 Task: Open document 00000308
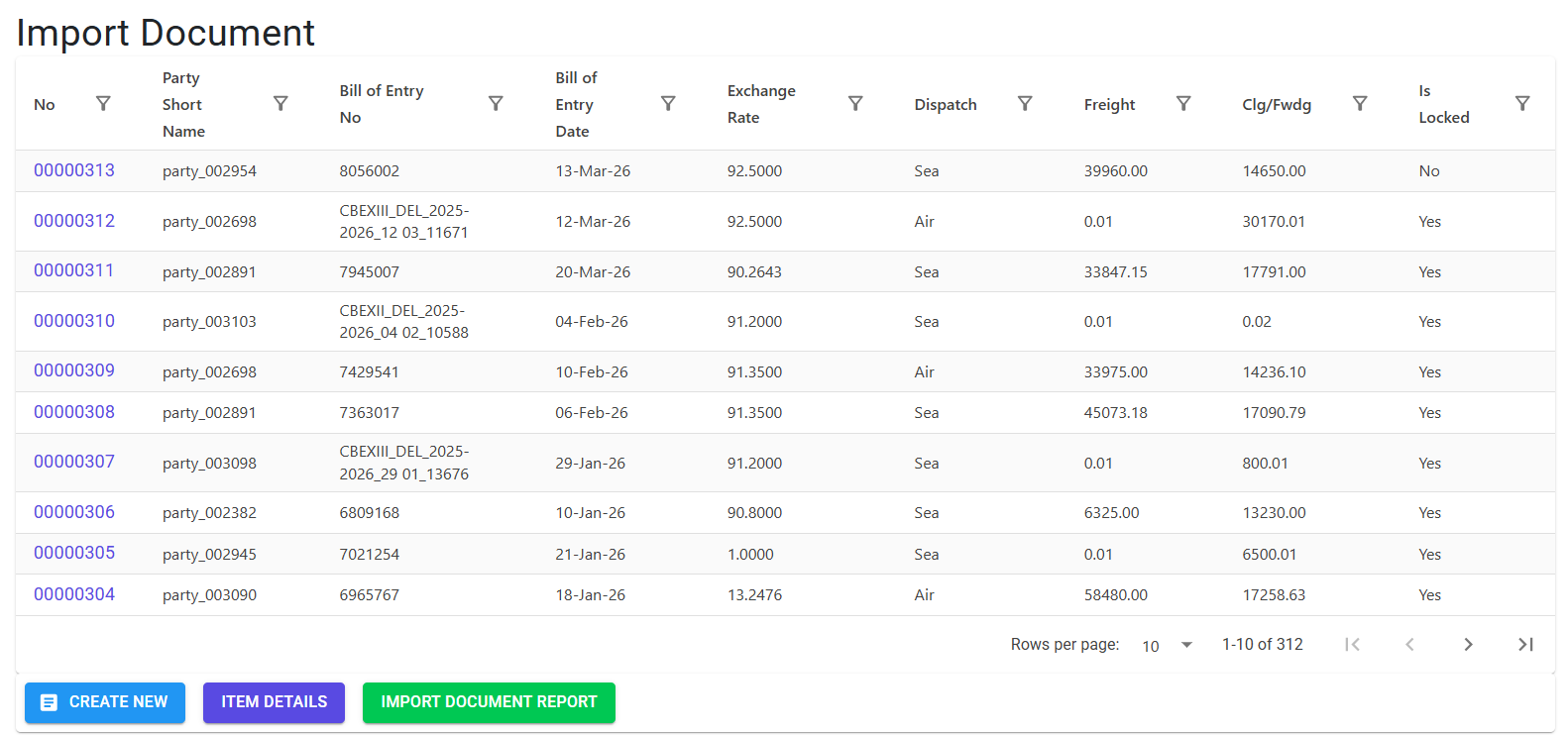coord(74,412)
